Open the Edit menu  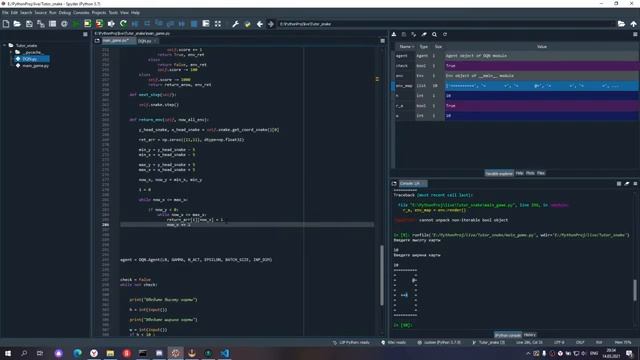point(14,13)
